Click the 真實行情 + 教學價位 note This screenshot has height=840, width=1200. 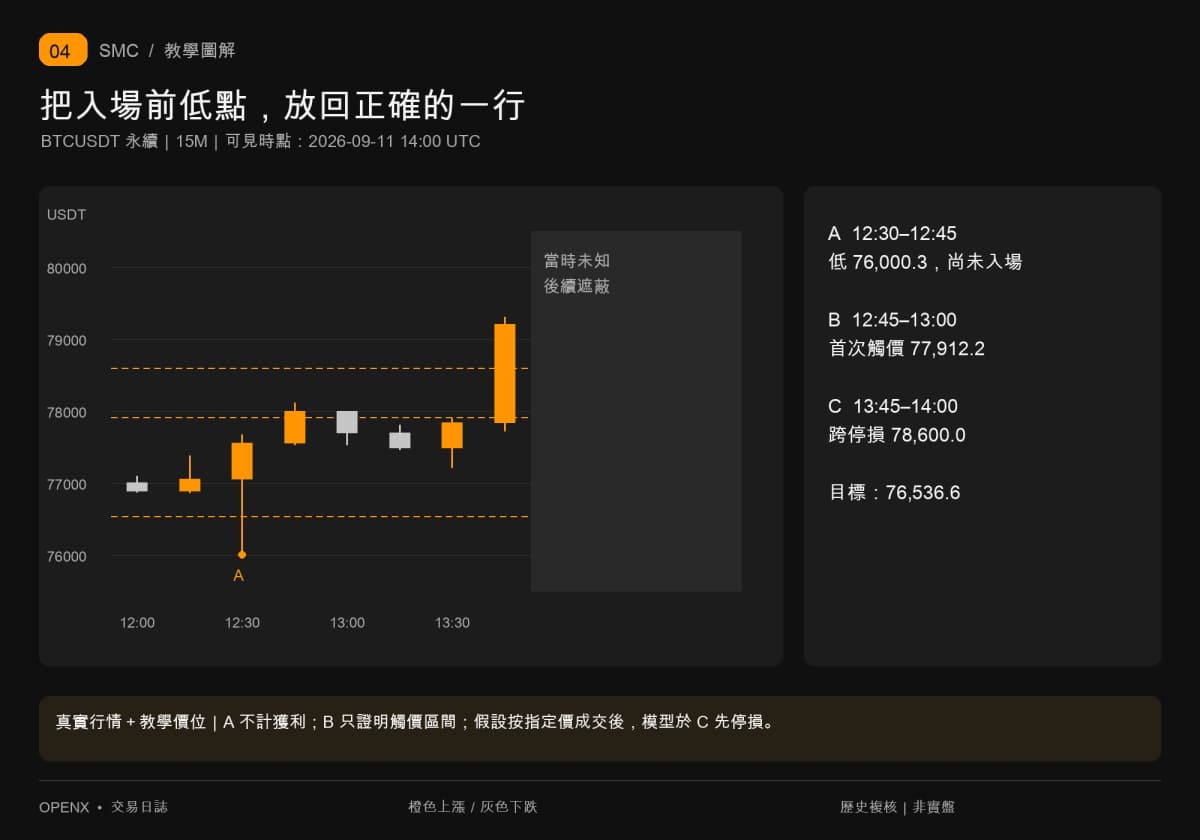(415, 722)
